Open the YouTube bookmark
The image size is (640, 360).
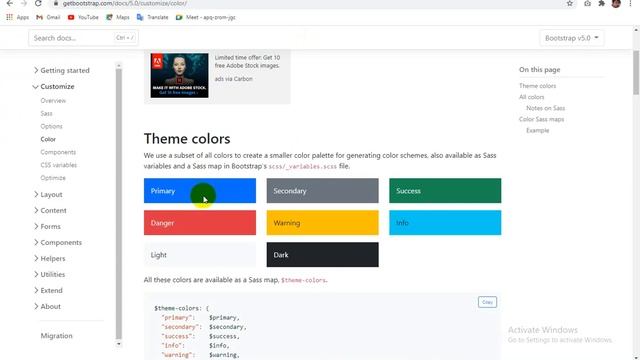(83, 17)
